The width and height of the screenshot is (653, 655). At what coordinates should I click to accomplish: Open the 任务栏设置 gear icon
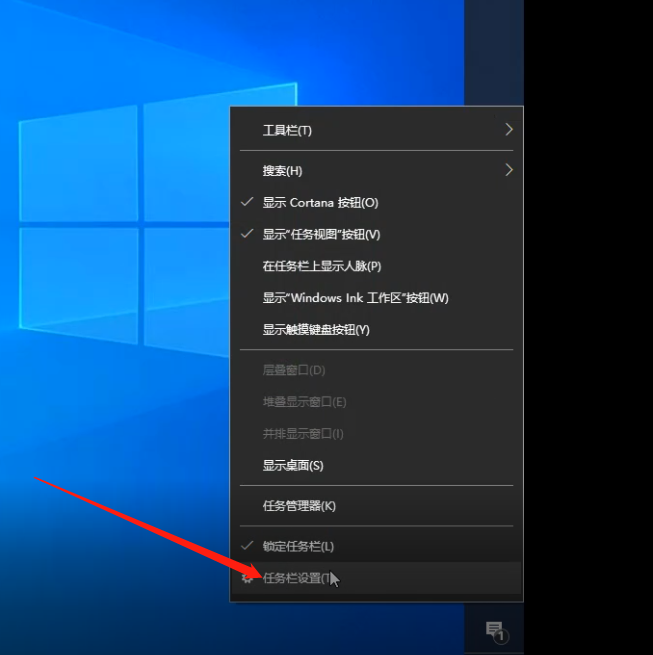(x=247, y=577)
